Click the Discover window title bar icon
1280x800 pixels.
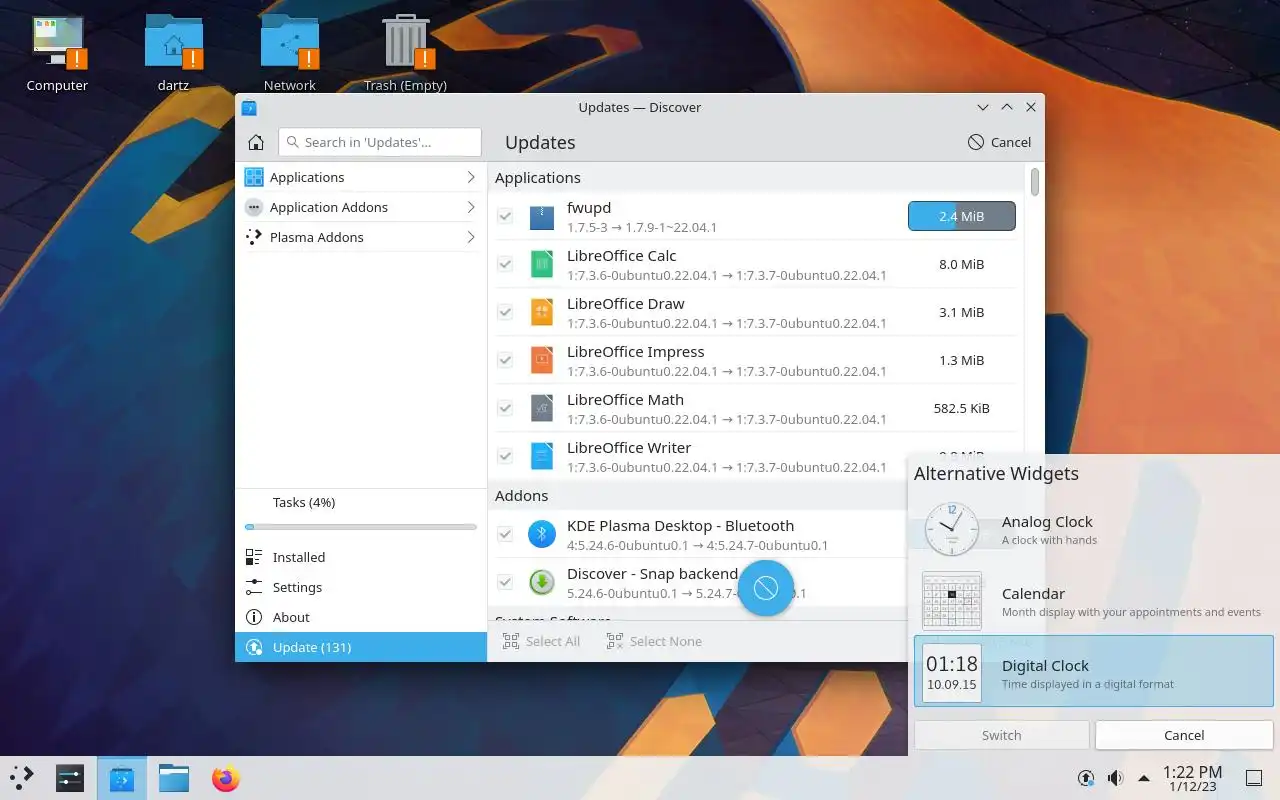[x=249, y=107]
